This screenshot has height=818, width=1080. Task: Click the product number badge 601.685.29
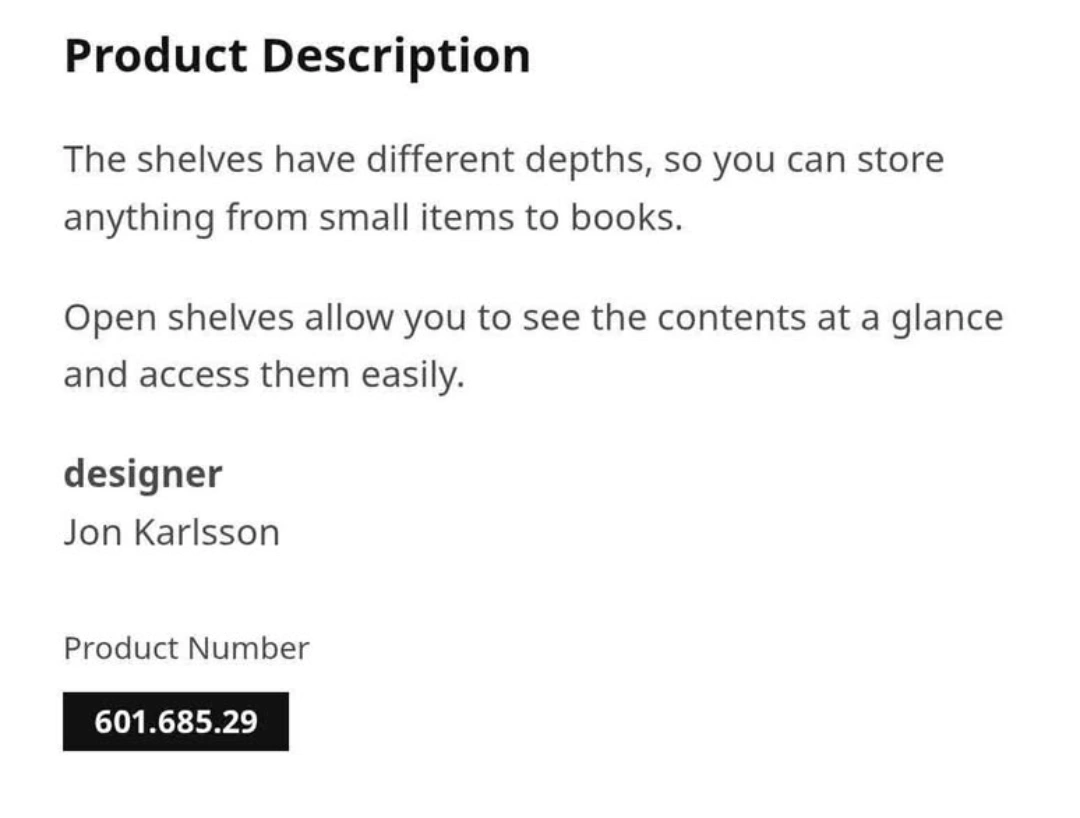[x=176, y=721]
